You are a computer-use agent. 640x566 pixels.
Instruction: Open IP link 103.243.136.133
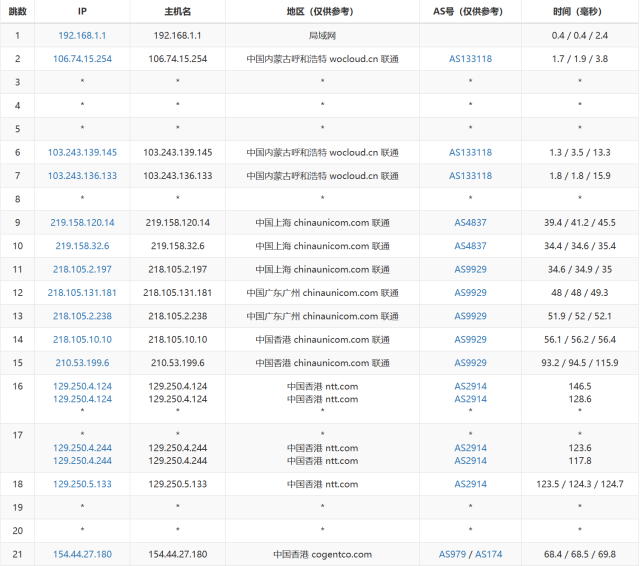(82, 176)
